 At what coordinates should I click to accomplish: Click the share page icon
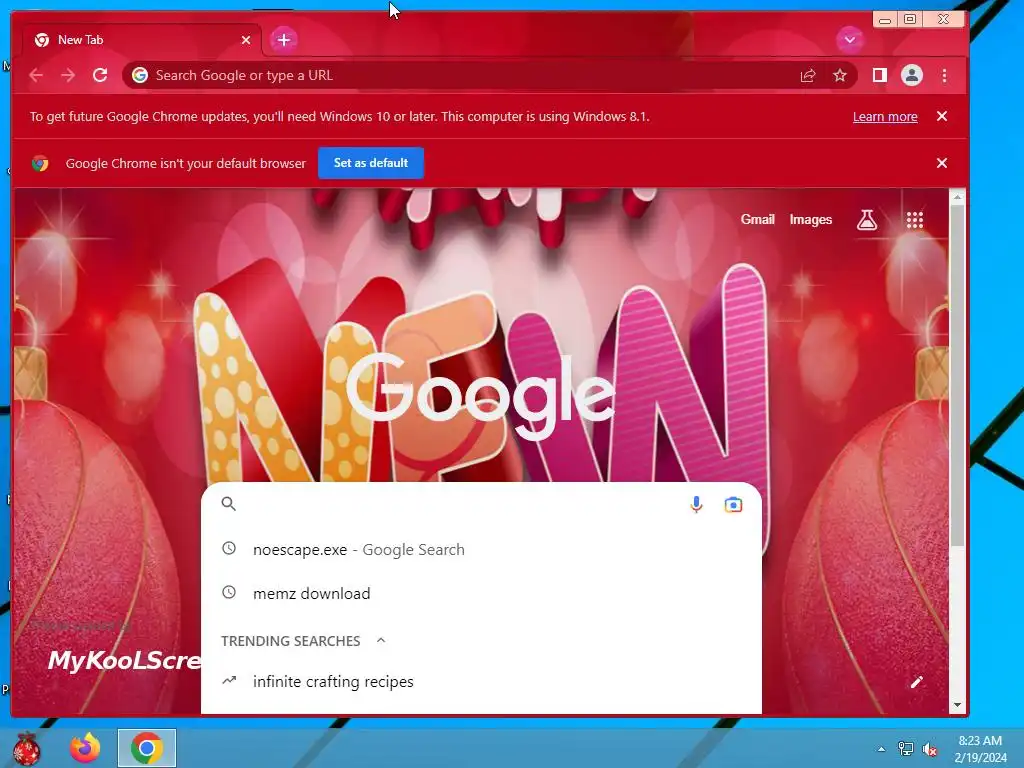[808, 76]
